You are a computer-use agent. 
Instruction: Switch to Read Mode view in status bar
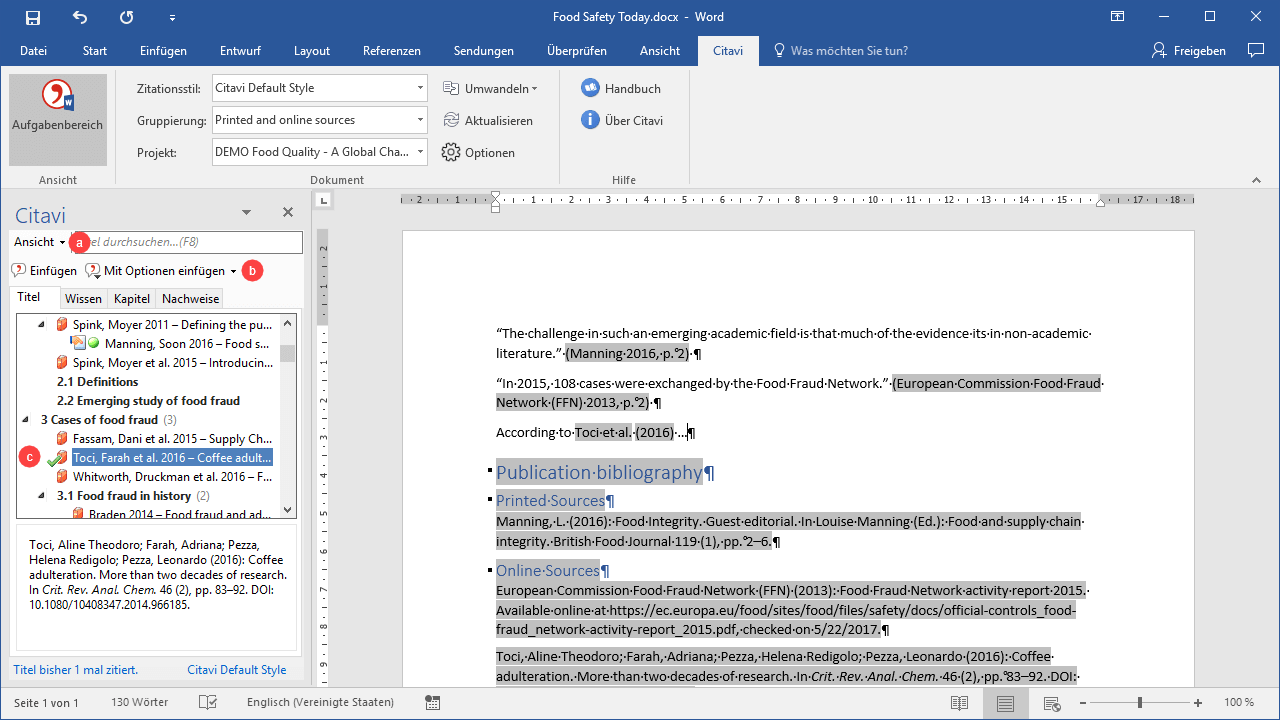click(x=959, y=703)
